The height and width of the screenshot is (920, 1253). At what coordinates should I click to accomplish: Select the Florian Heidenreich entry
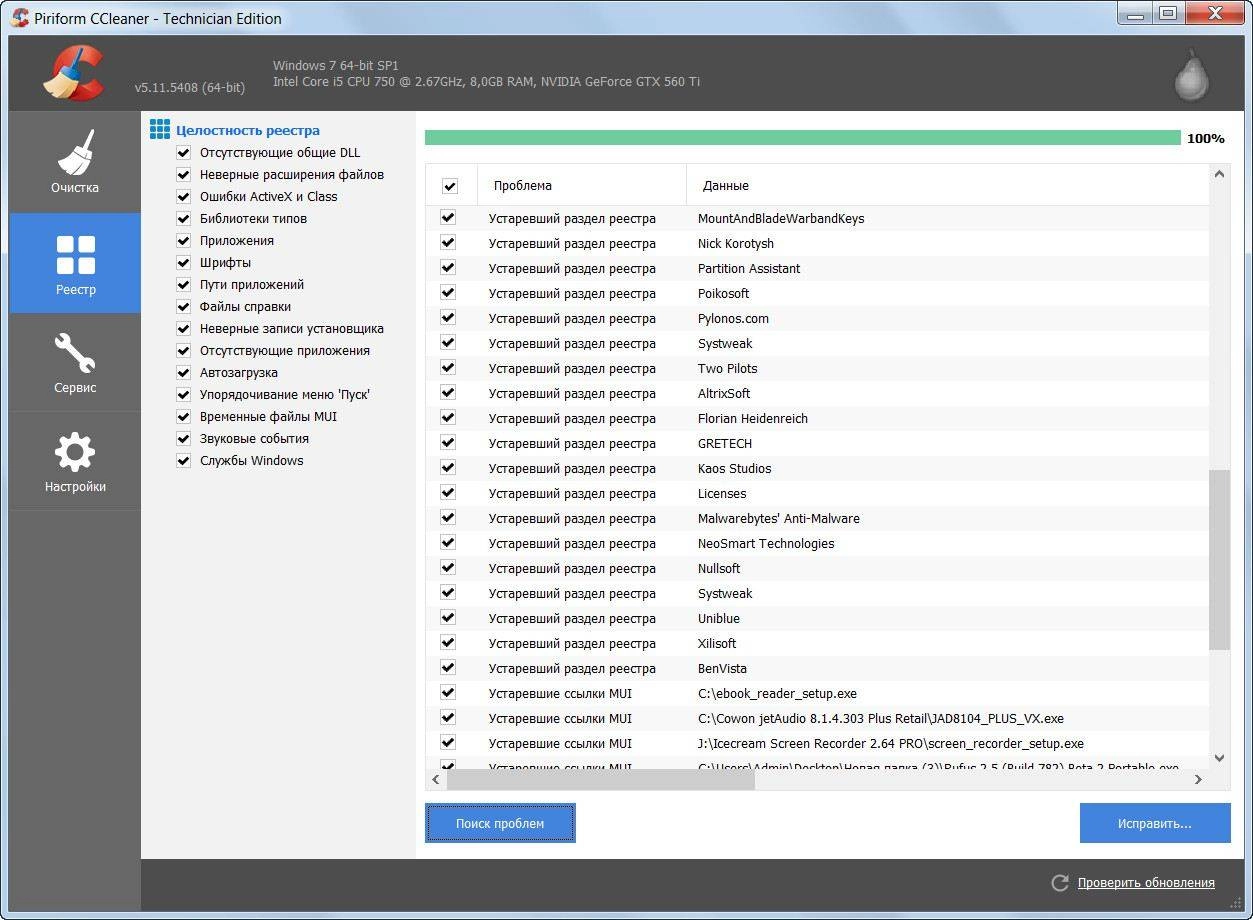click(x=752, y=418)
